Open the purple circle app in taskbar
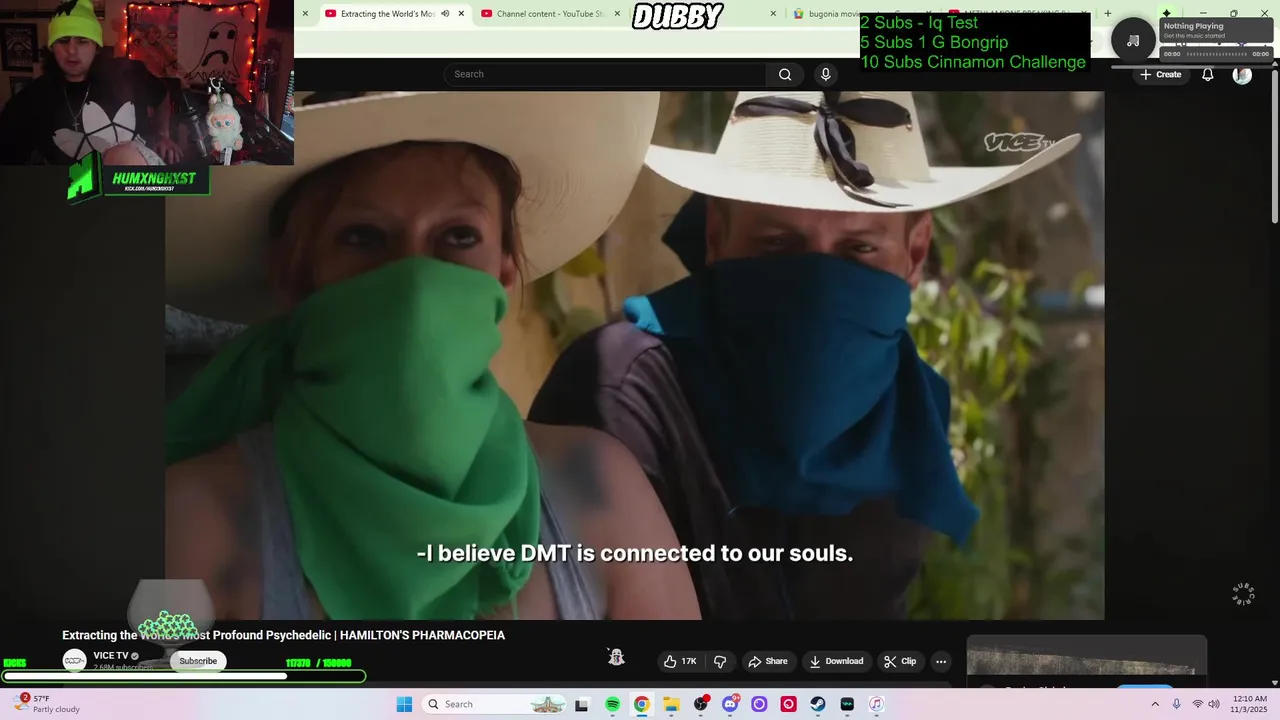 click(x=759, y=704)
